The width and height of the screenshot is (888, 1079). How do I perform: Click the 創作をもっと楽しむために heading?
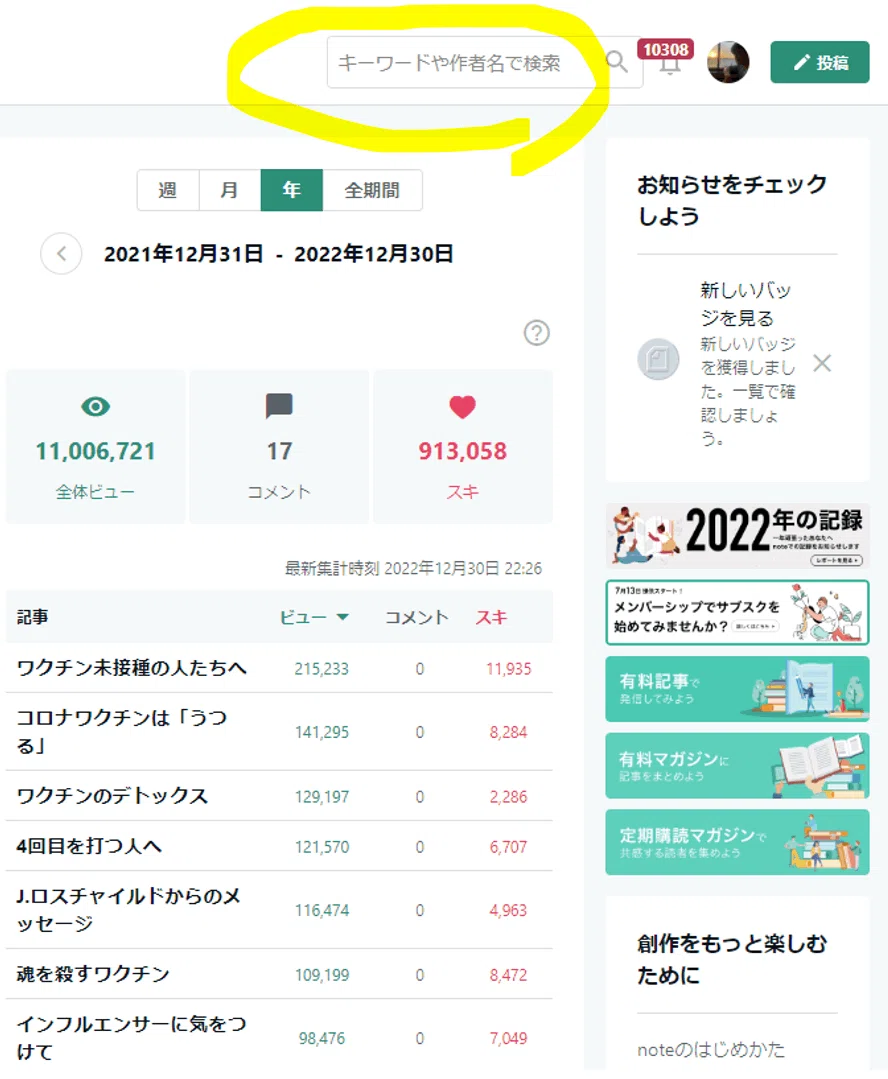(732, 959)
